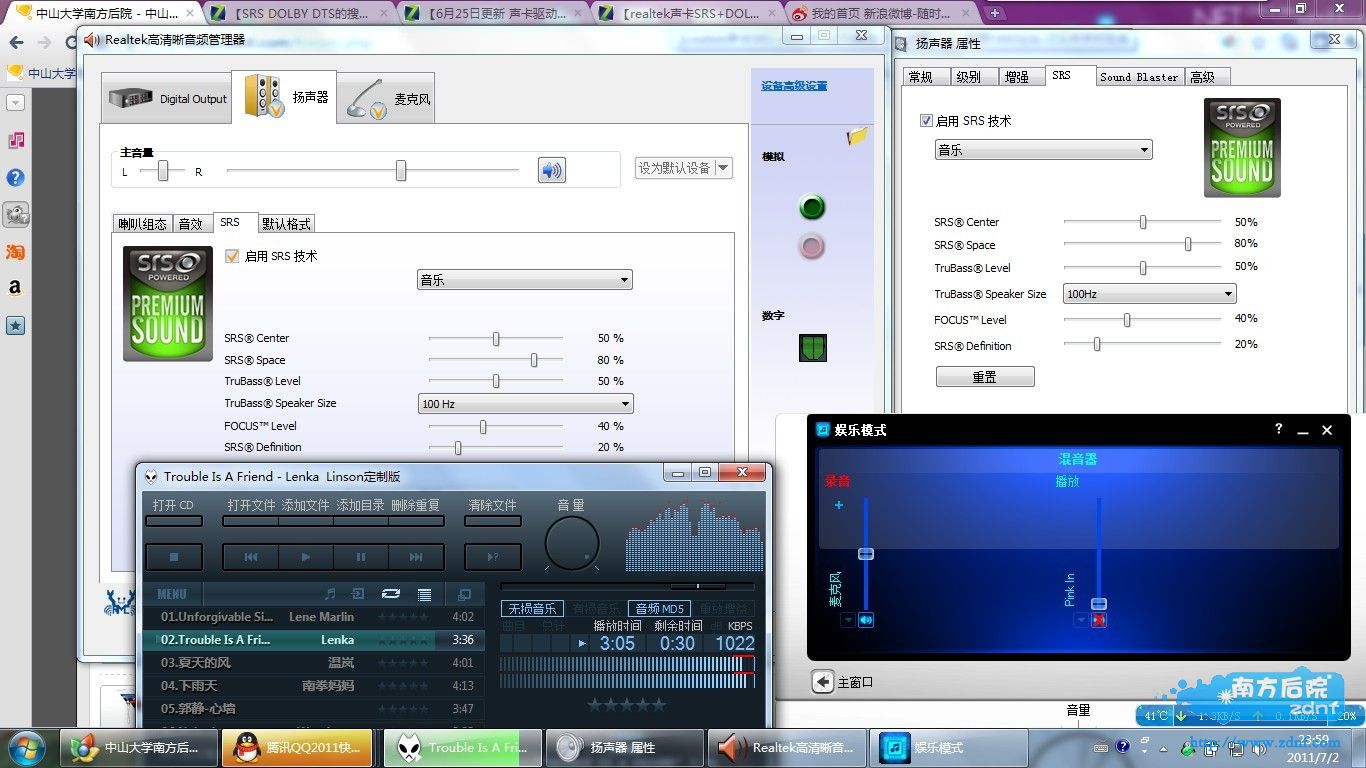Toggle 启用 SRS 技术 checkbox in Realtek manager
The image size is (1366, 768).
(232, 256)
